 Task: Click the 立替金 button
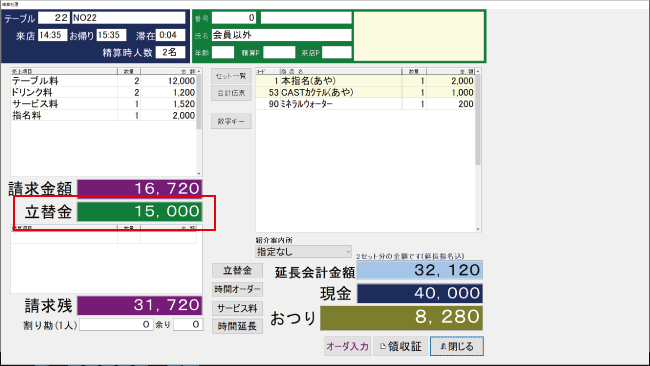tap(237, 271)
